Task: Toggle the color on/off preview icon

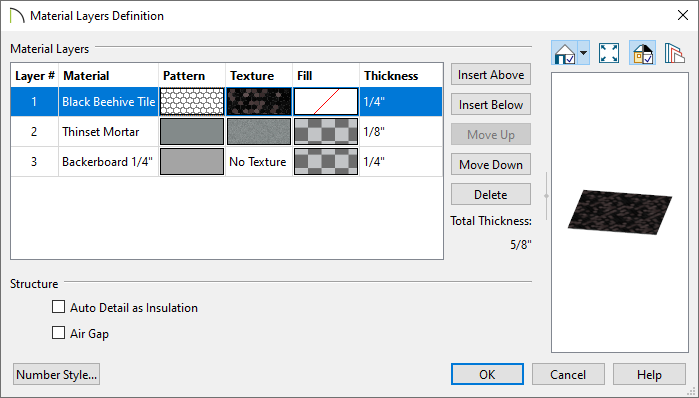Action: point(642,53)
